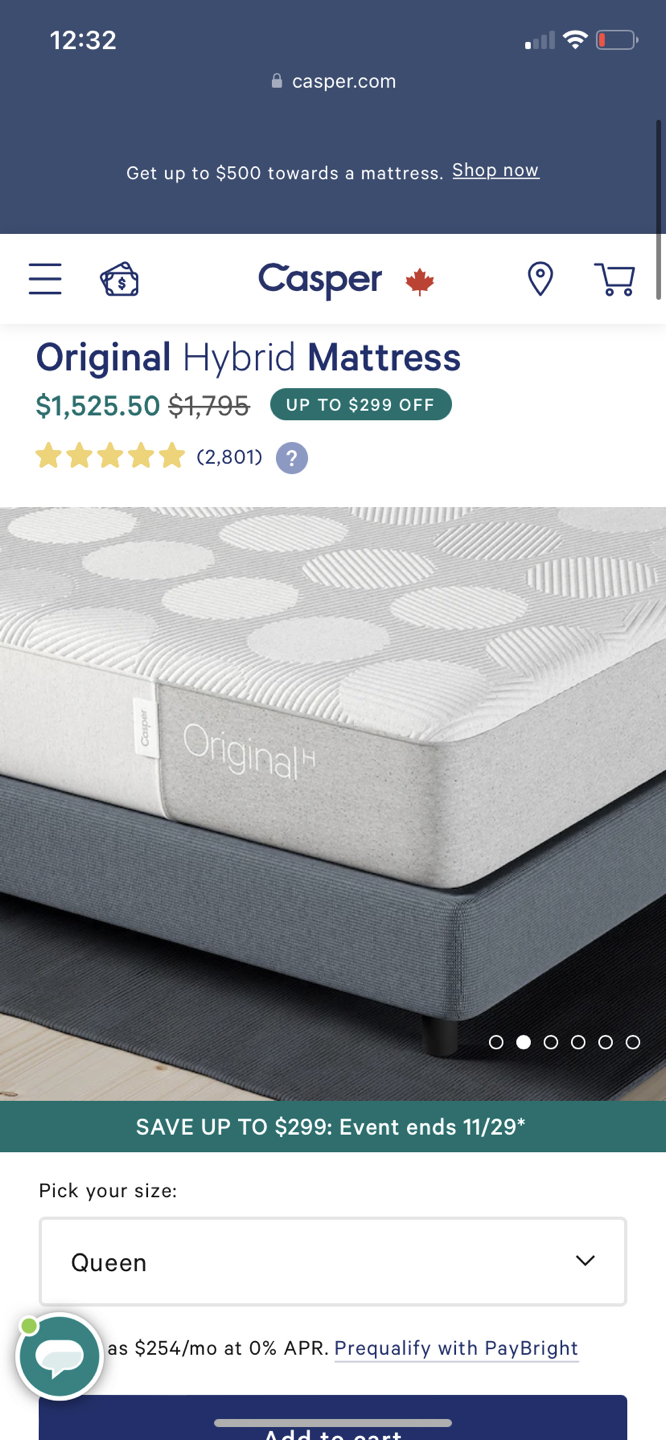Open the live chat bubble
This screenshot has width=666, height=1440.
pos(59,1355)
